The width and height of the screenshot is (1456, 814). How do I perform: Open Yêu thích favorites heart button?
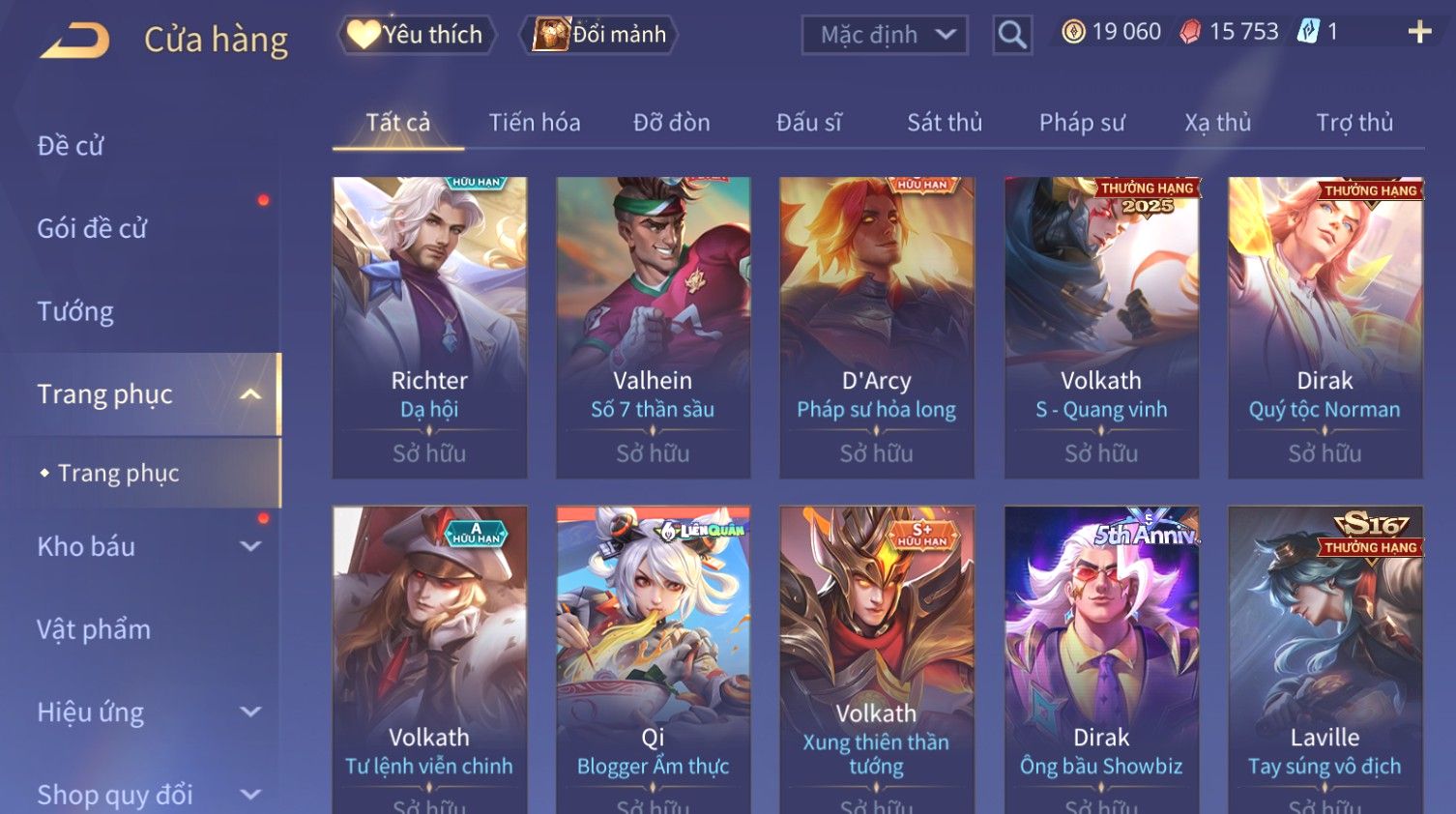click(417, 35)
